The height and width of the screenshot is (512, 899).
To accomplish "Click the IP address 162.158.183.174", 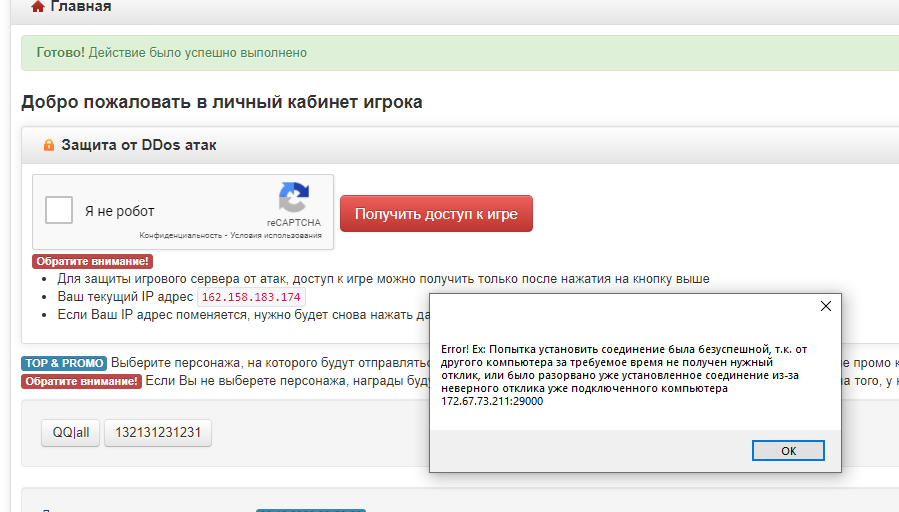I will click(250, 298).
